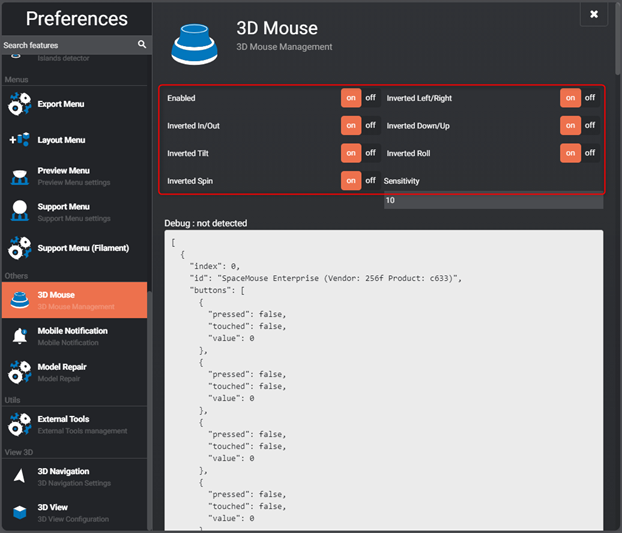Click the External Tools icon
The height and width of the screenshot is (533, 622).
tap(19, 425)
